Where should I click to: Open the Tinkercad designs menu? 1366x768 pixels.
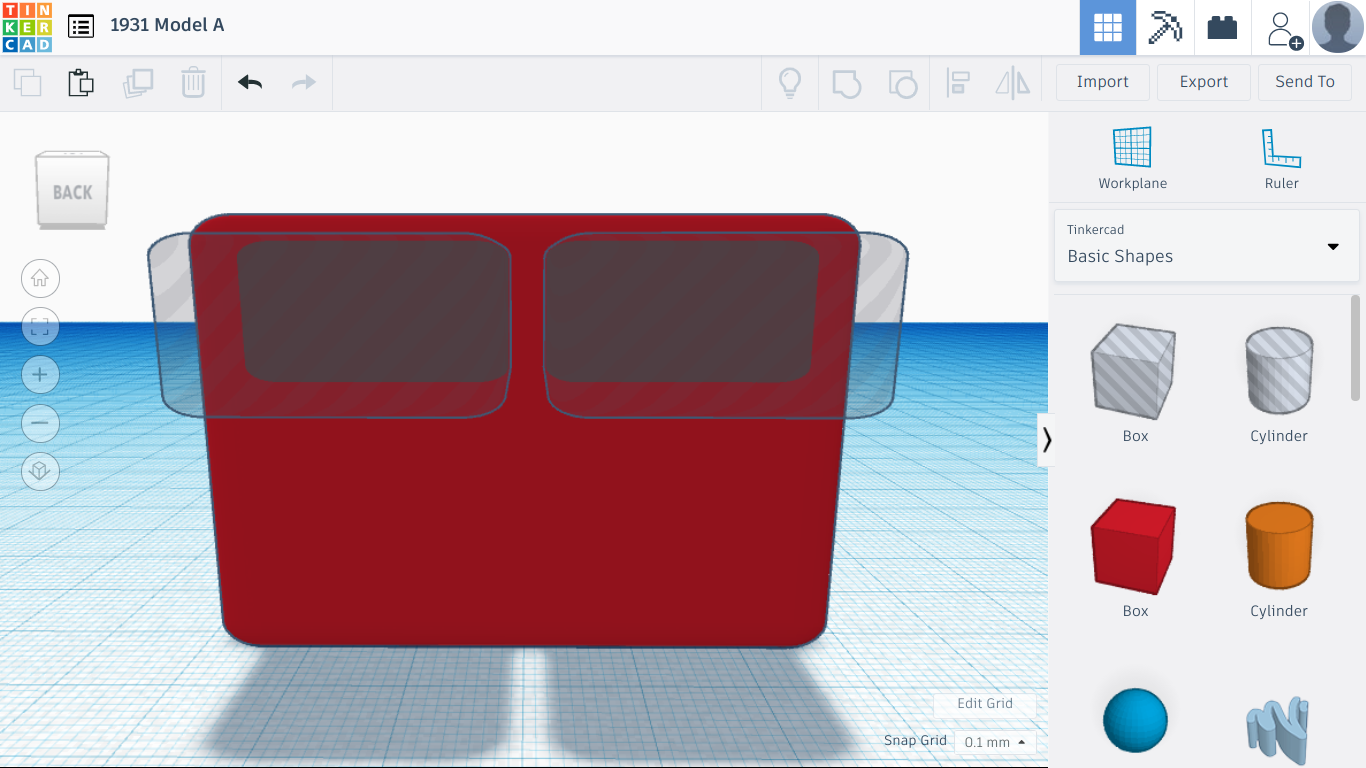click(x=80, y=26)
